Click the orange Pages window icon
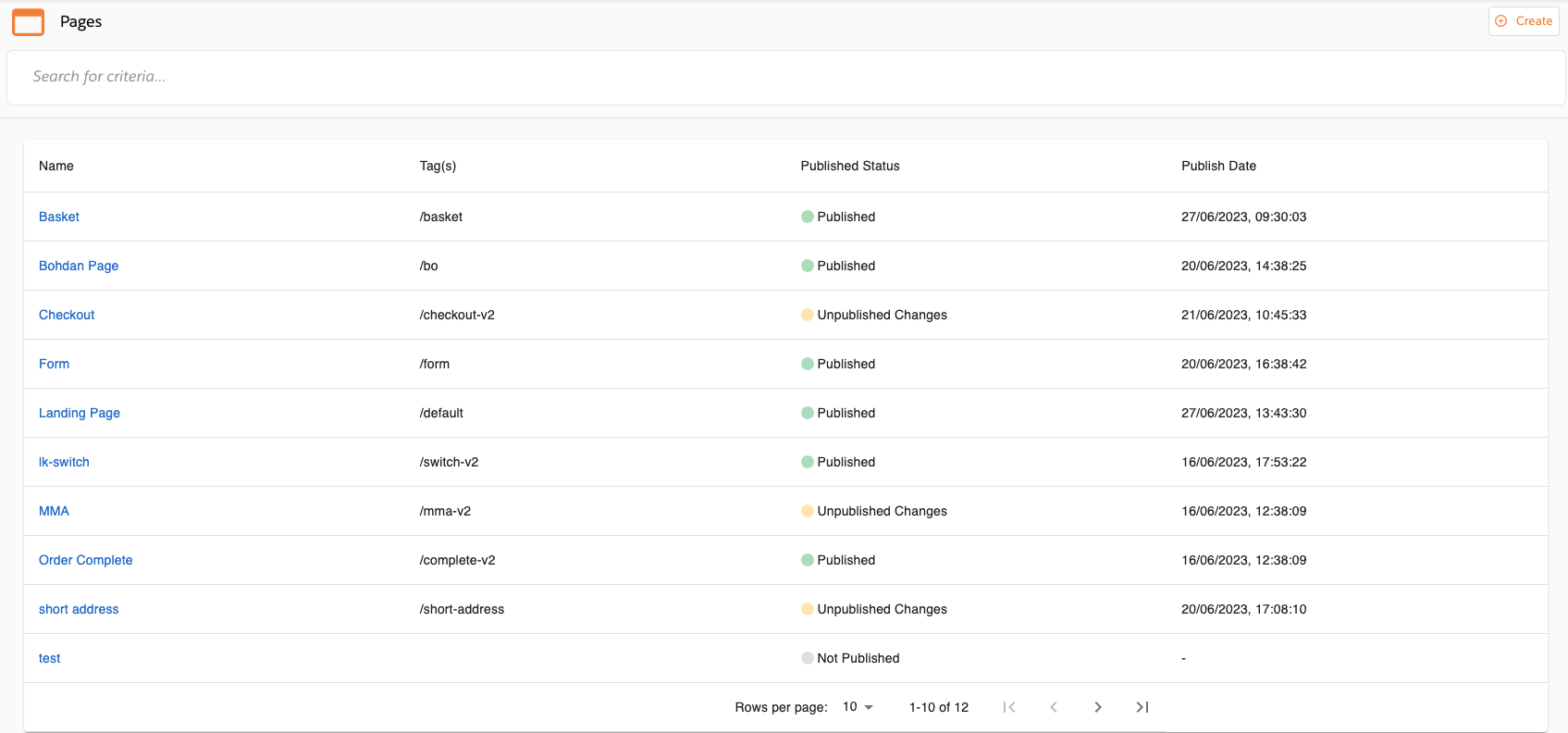 (x=28, y=22)
